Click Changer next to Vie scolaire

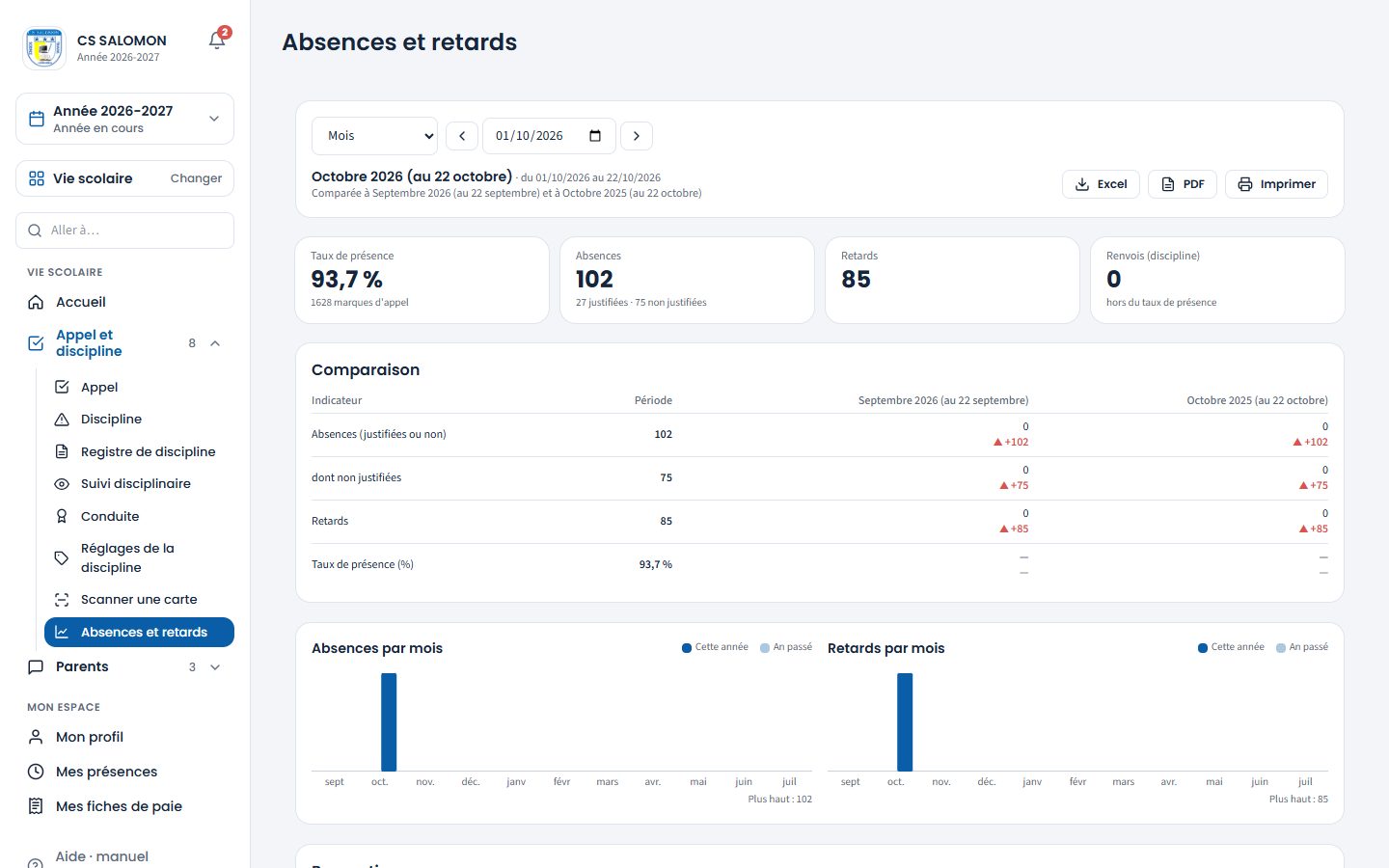tap(196, 178)
